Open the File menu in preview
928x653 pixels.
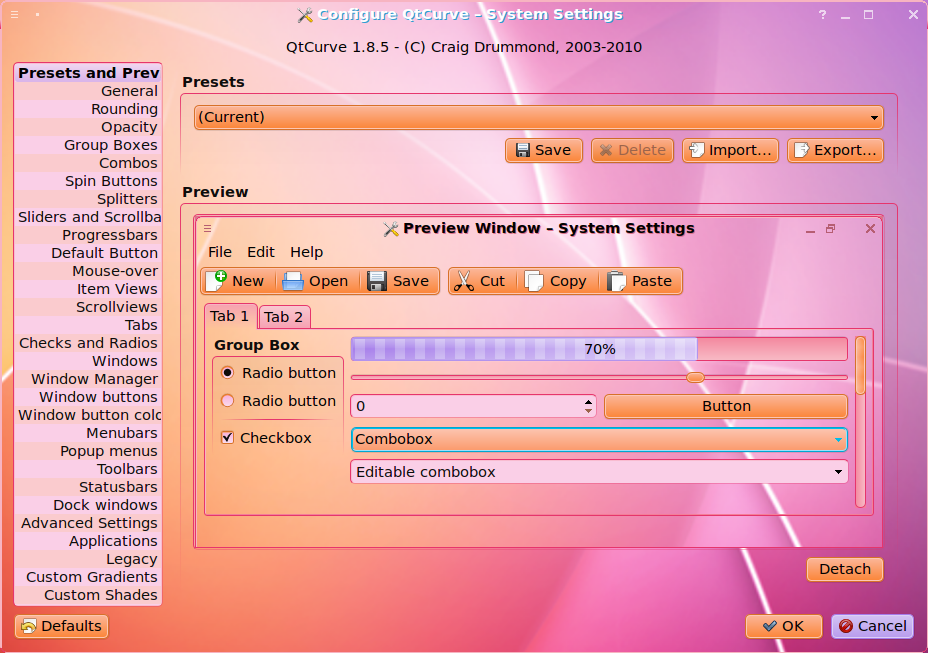click(x=220, y=252)
